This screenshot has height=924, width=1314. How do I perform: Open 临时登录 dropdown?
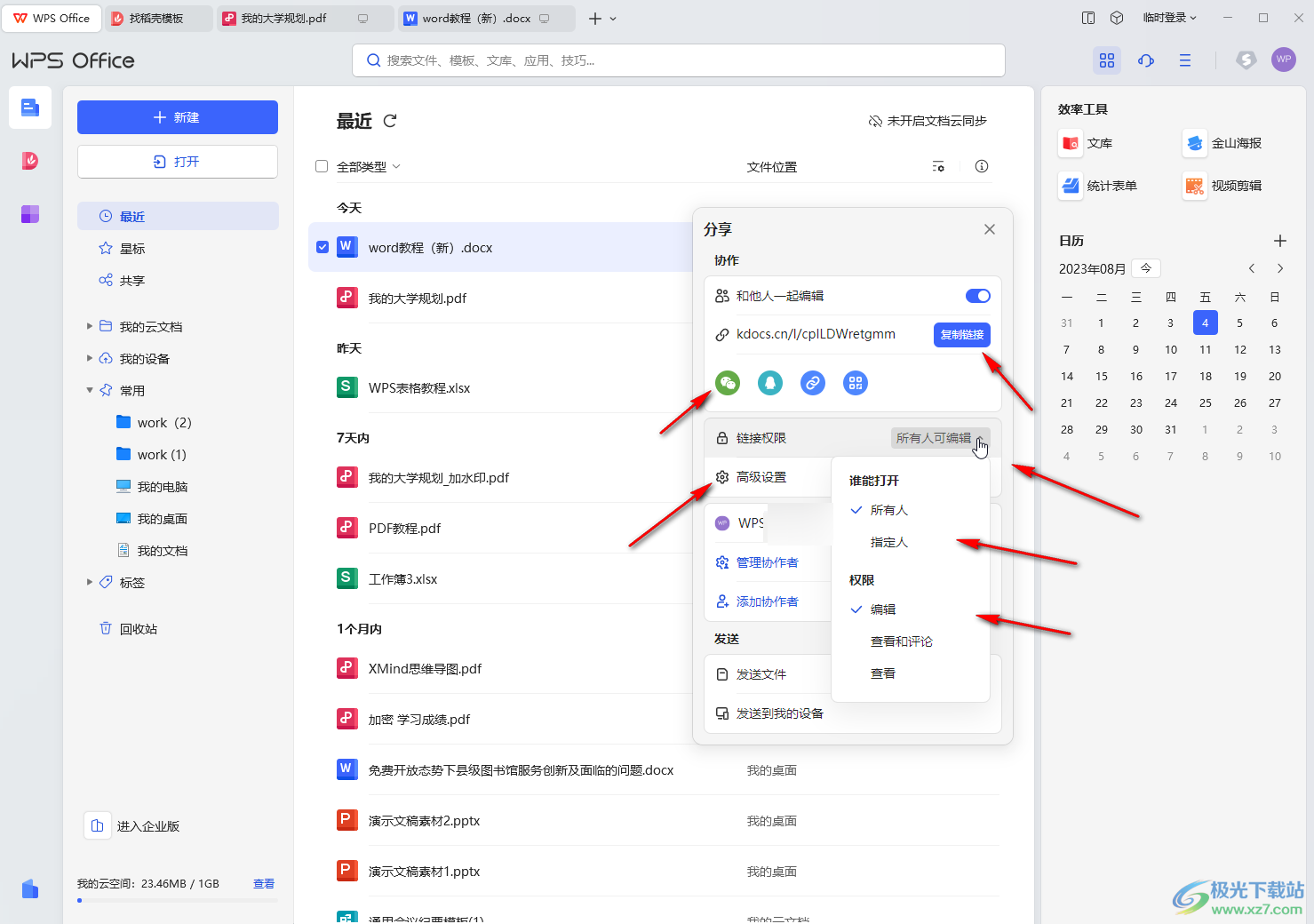[1170, 18]
